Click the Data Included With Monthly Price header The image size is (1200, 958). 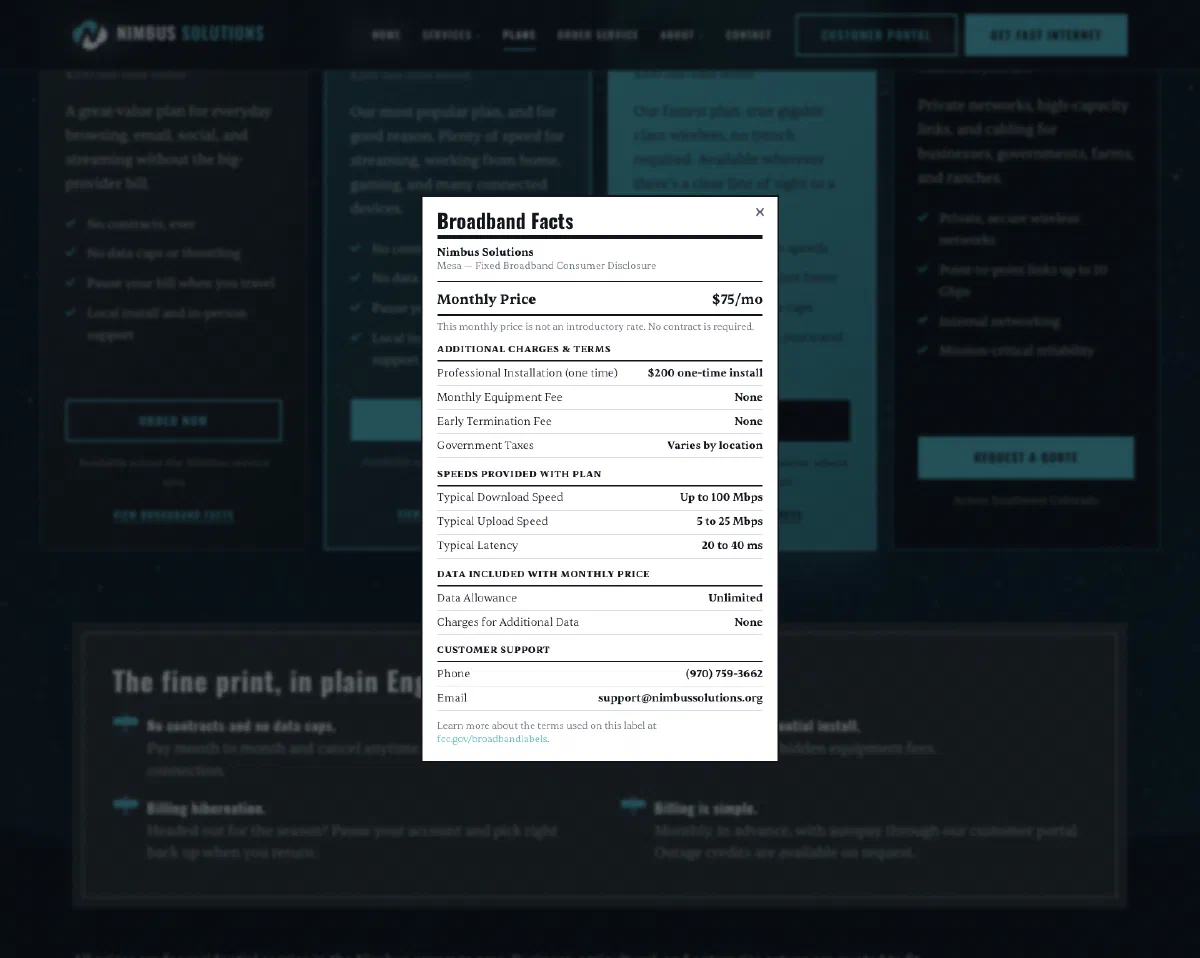point(543,574)
